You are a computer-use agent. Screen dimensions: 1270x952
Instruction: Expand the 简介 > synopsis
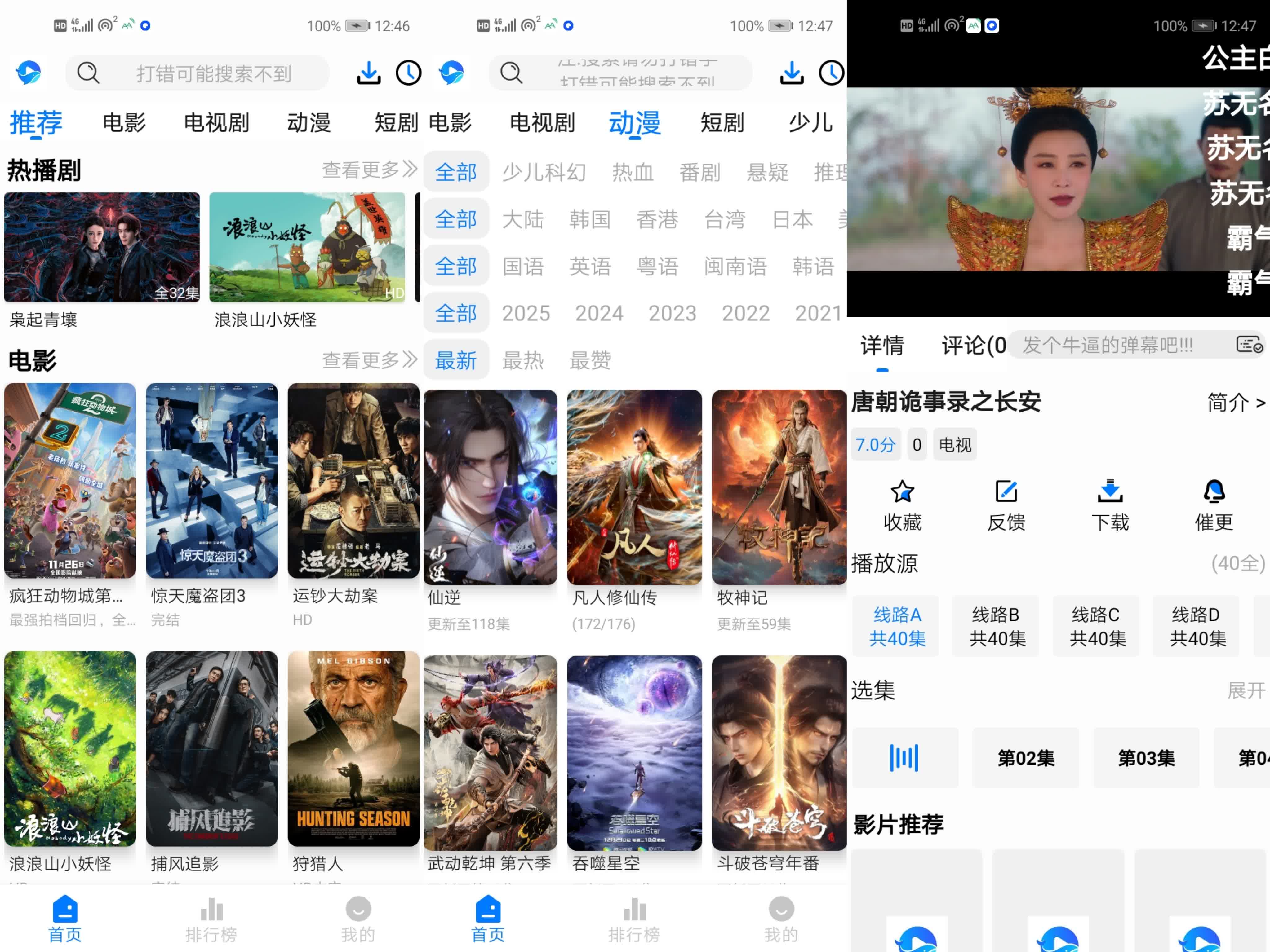1235,403
